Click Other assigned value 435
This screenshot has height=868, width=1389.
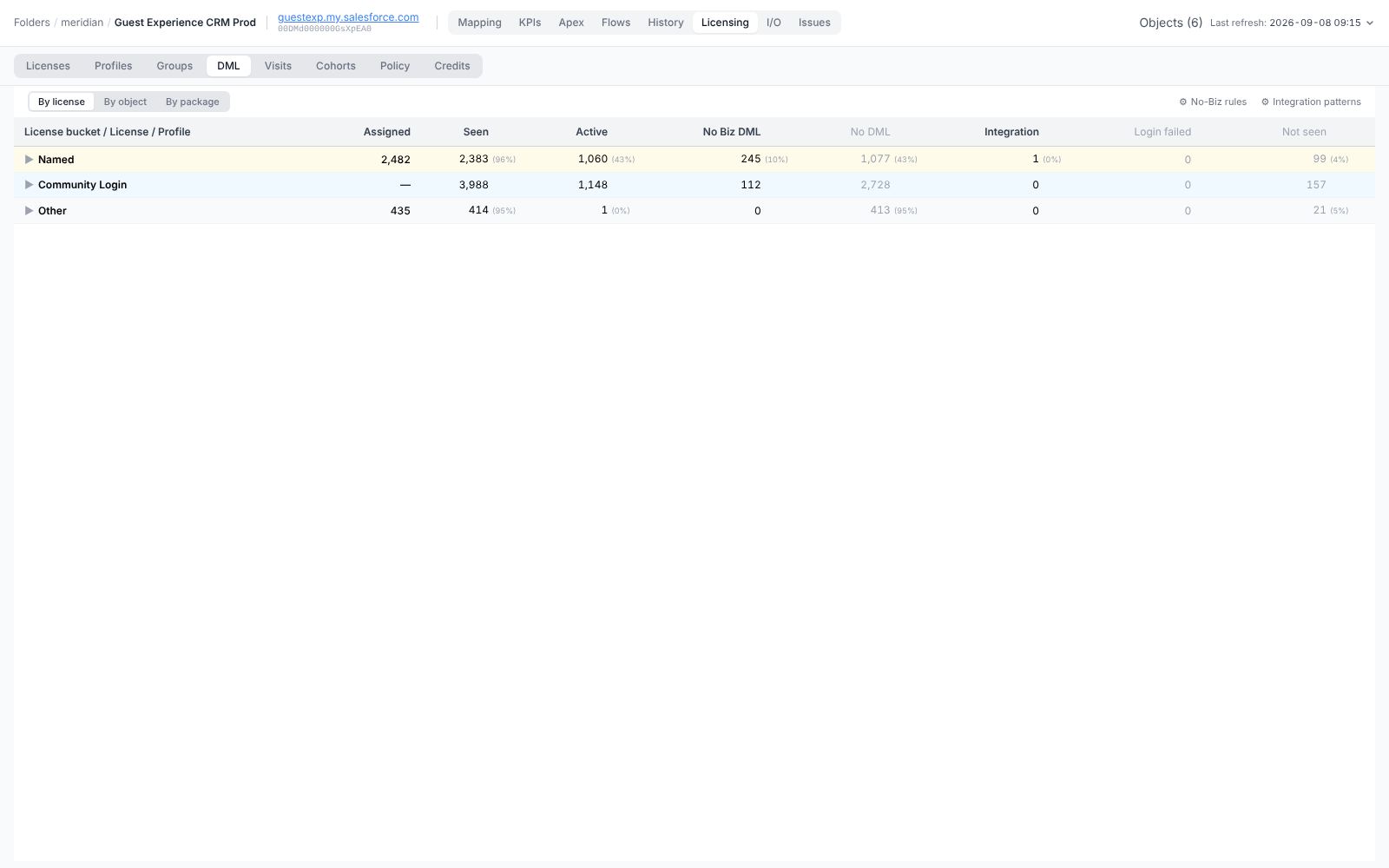400,211
